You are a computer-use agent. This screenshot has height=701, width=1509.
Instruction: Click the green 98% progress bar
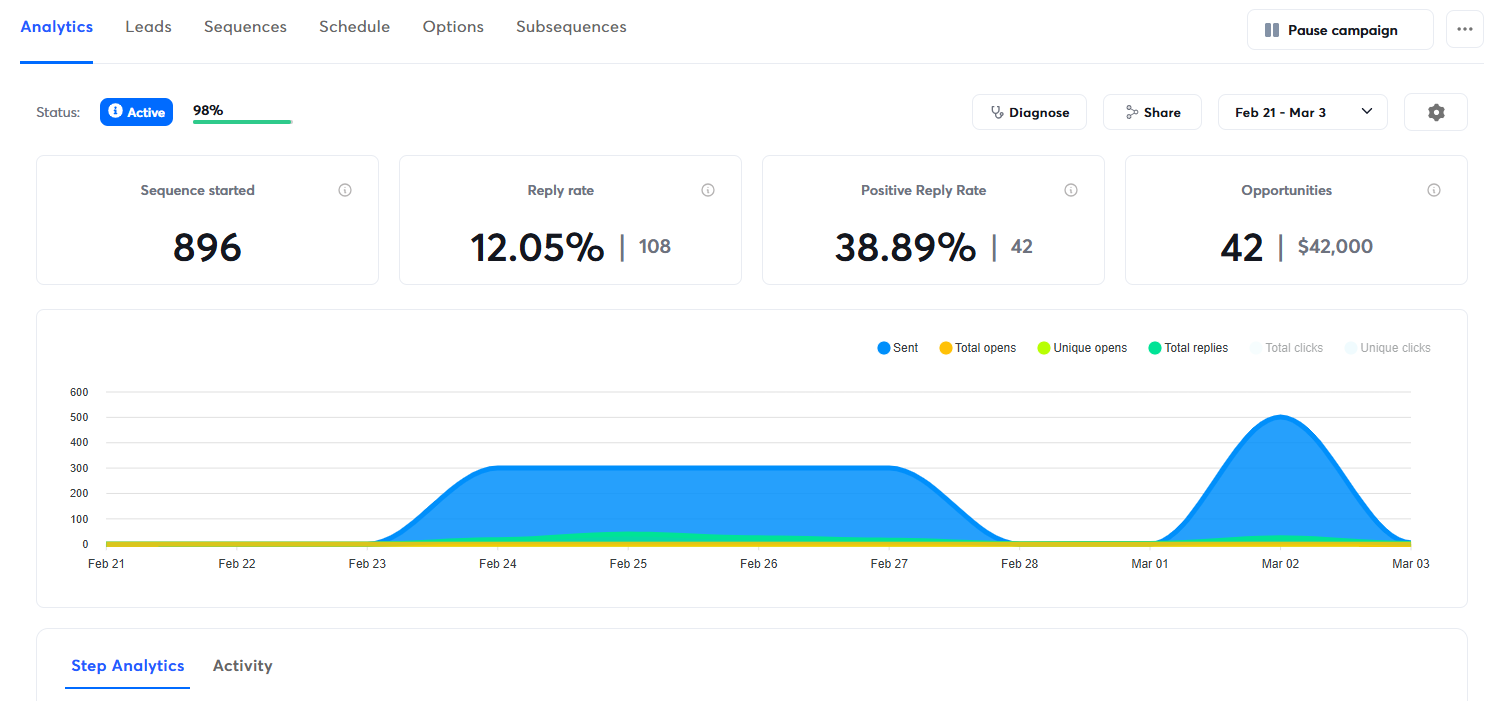click(242, 122)
